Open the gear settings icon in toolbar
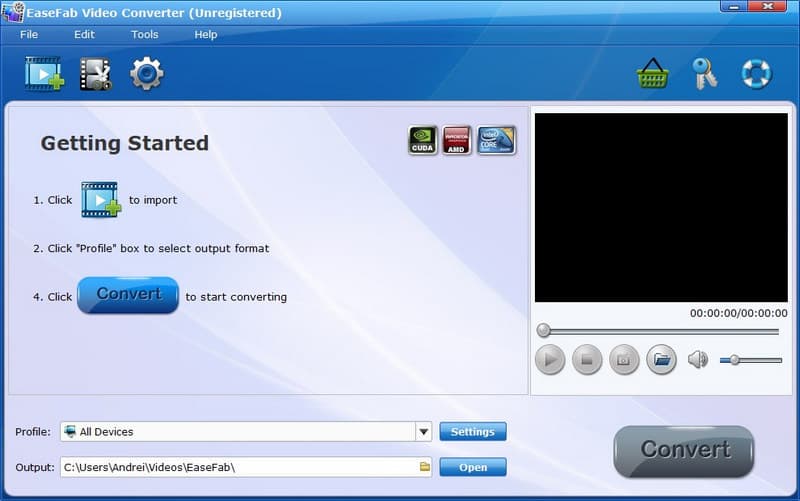The width and height of the screenshot is (800, 501). (147, 74)
